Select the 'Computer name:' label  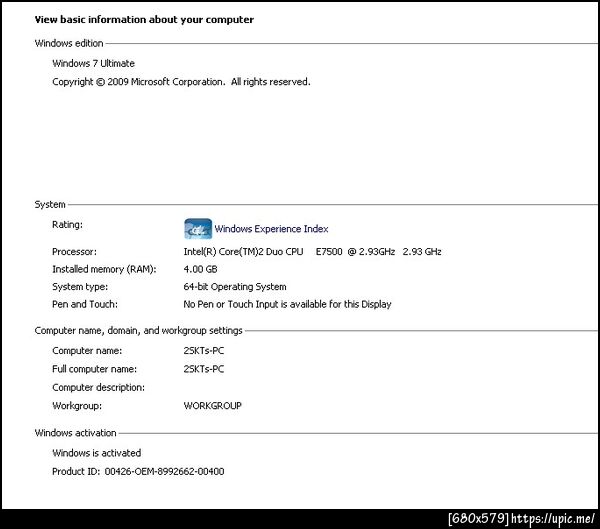[87, 351]
